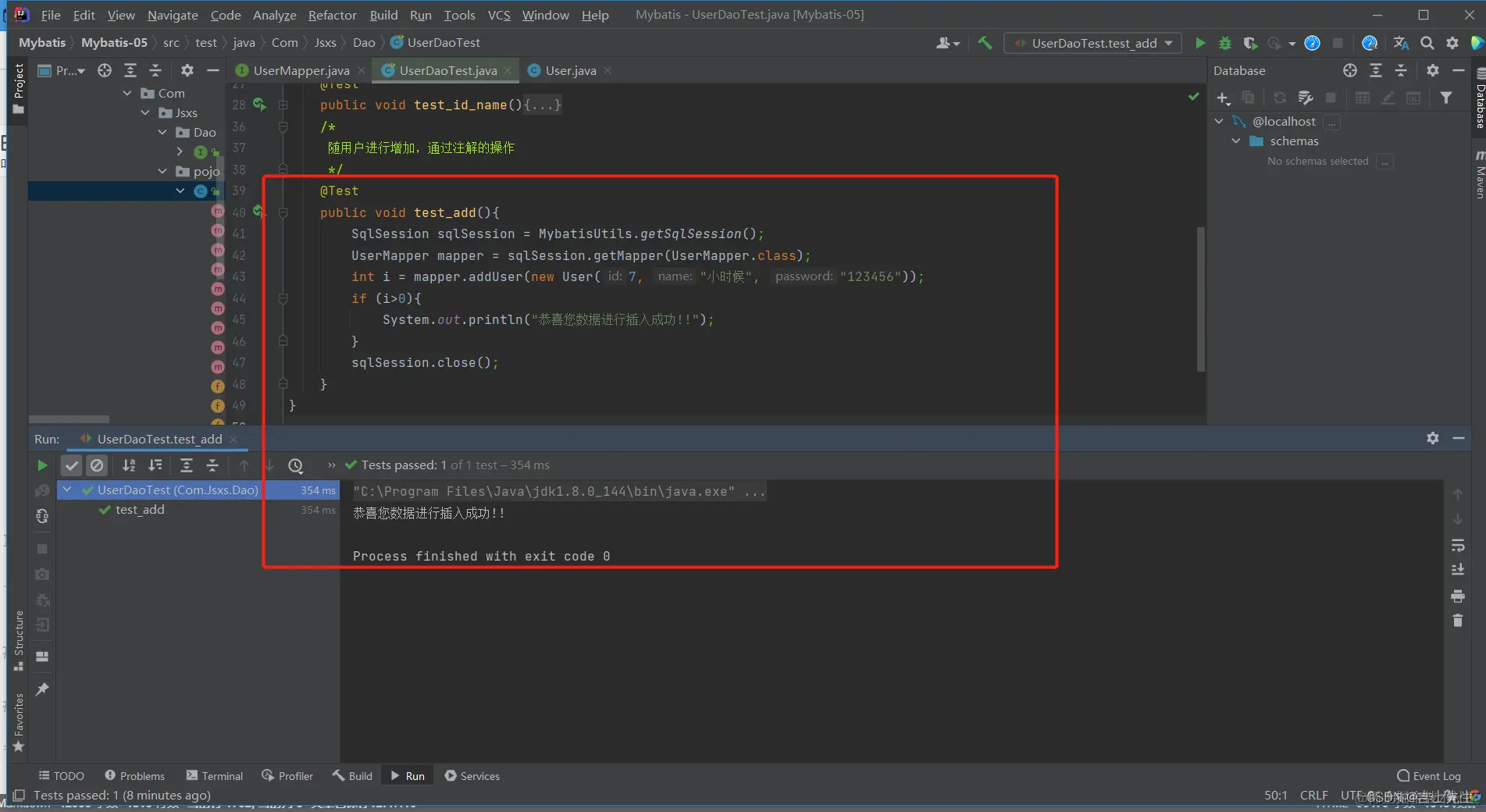Start debugging with the bug icon
The height and width of the screenshot is (812, 1486).
pos(1225,43)
